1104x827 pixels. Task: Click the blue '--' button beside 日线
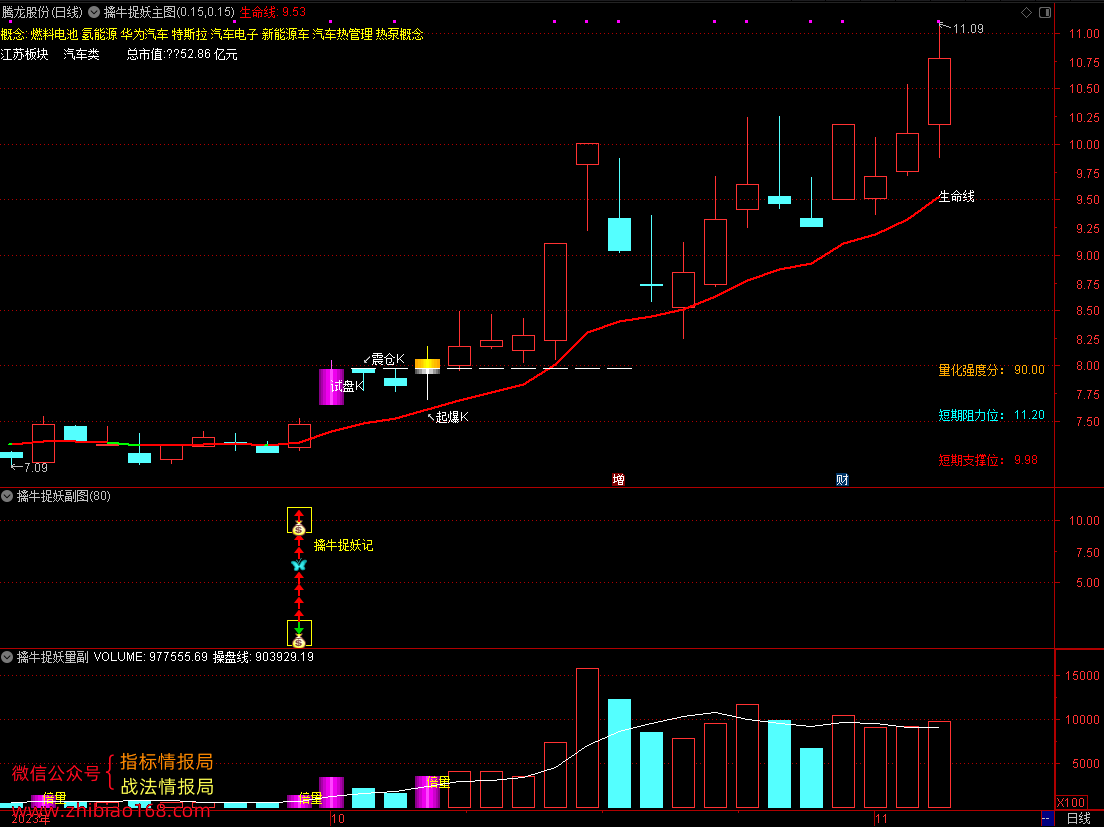tap(1047, 819)
